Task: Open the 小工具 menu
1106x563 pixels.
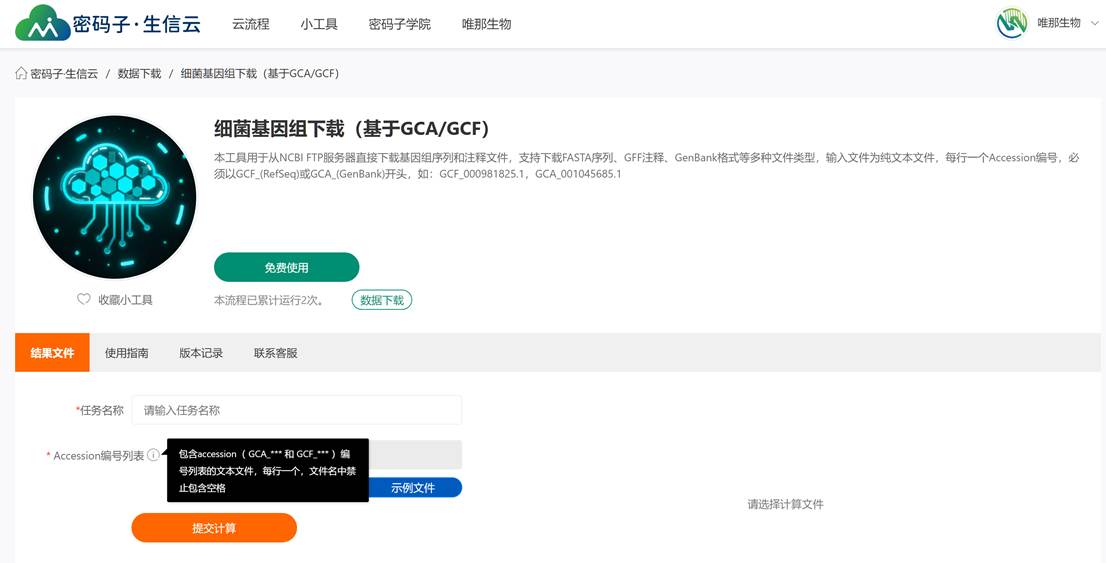Action: click(319, 24)
